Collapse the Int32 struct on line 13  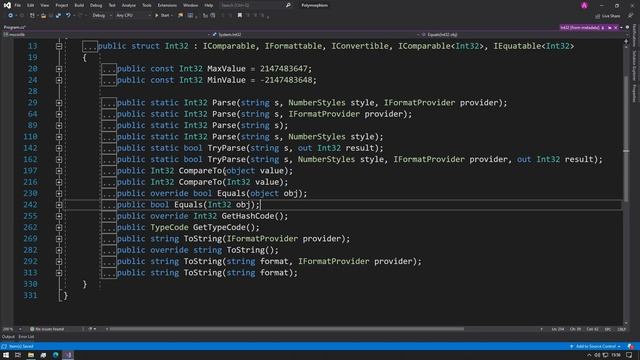(59, 46)
